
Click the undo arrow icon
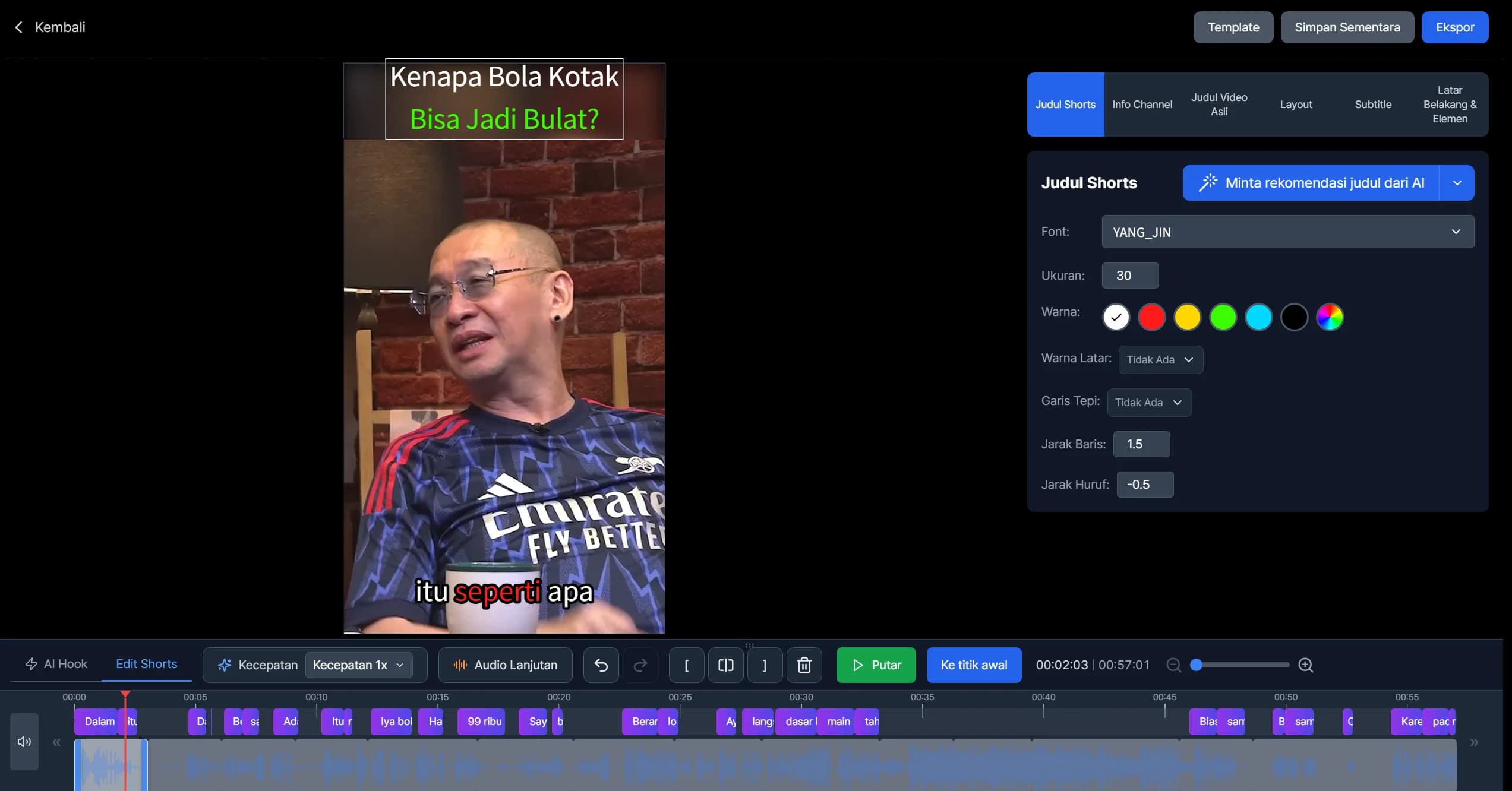(601, 665)
